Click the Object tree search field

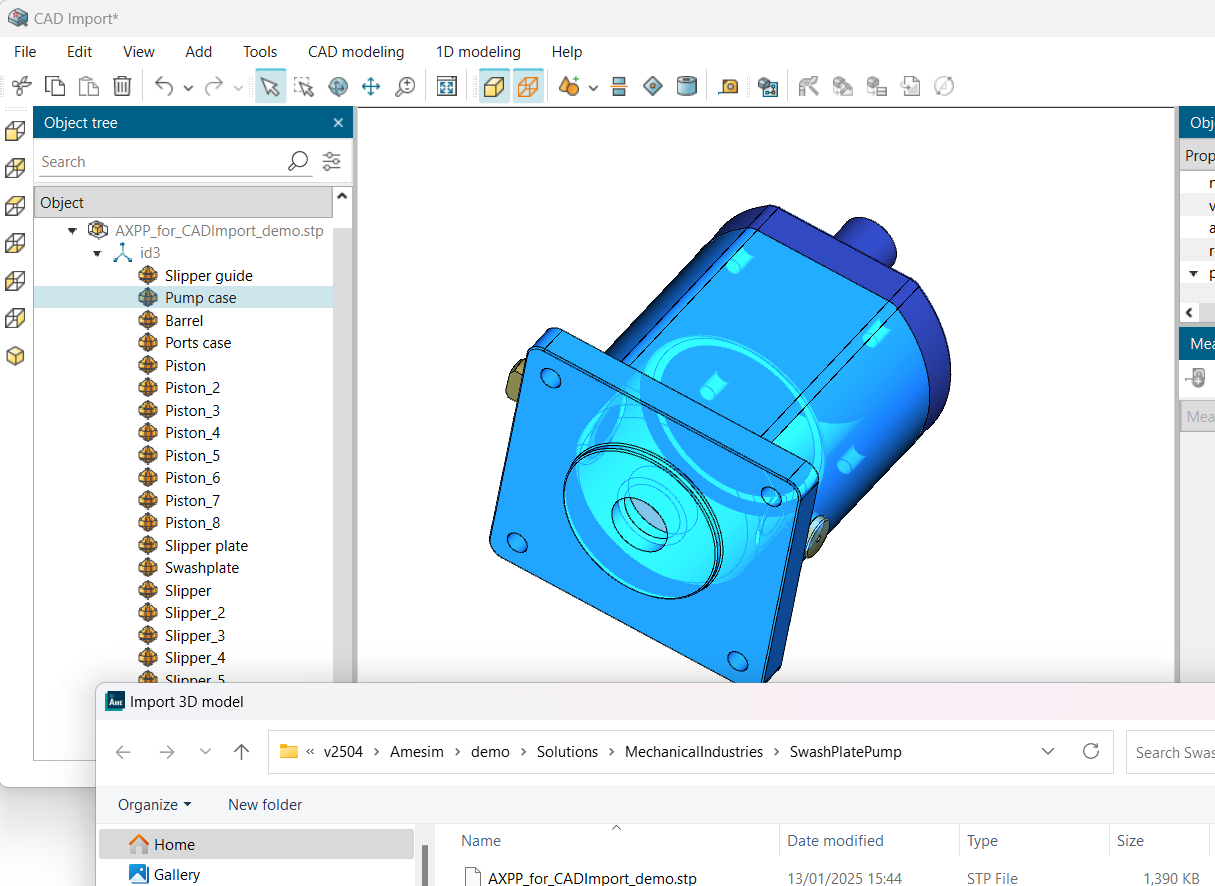160,162
